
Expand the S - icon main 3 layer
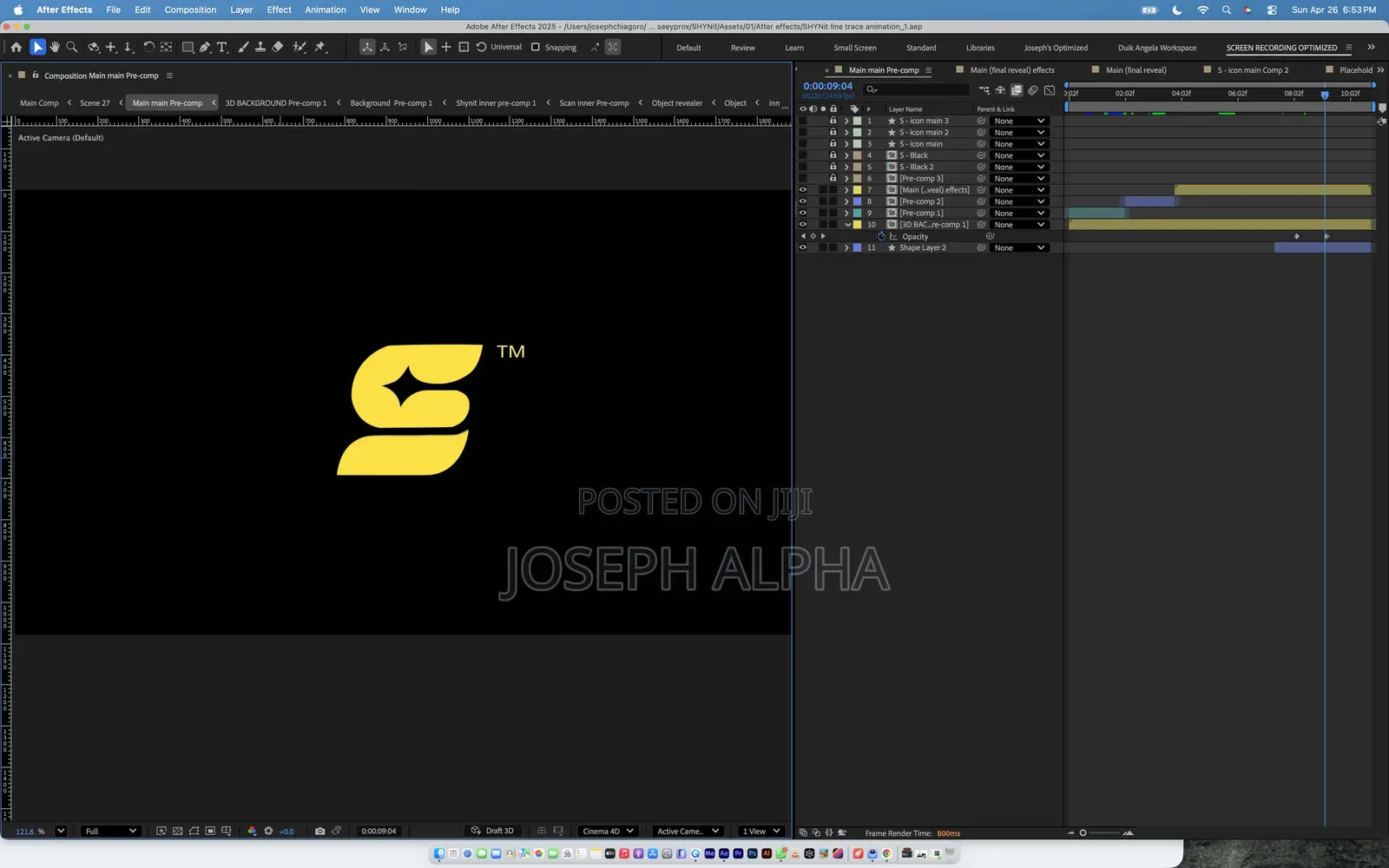coord(846,121)
